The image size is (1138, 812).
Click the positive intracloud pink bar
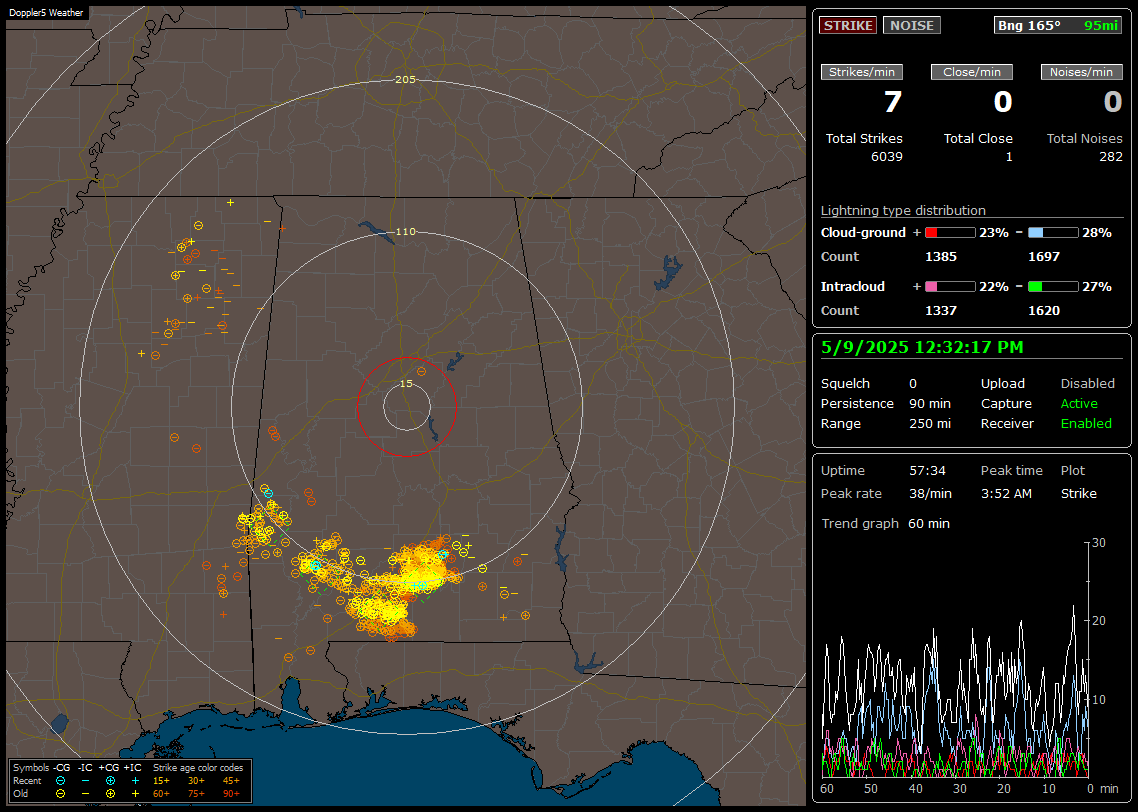(x=950, y=287)
